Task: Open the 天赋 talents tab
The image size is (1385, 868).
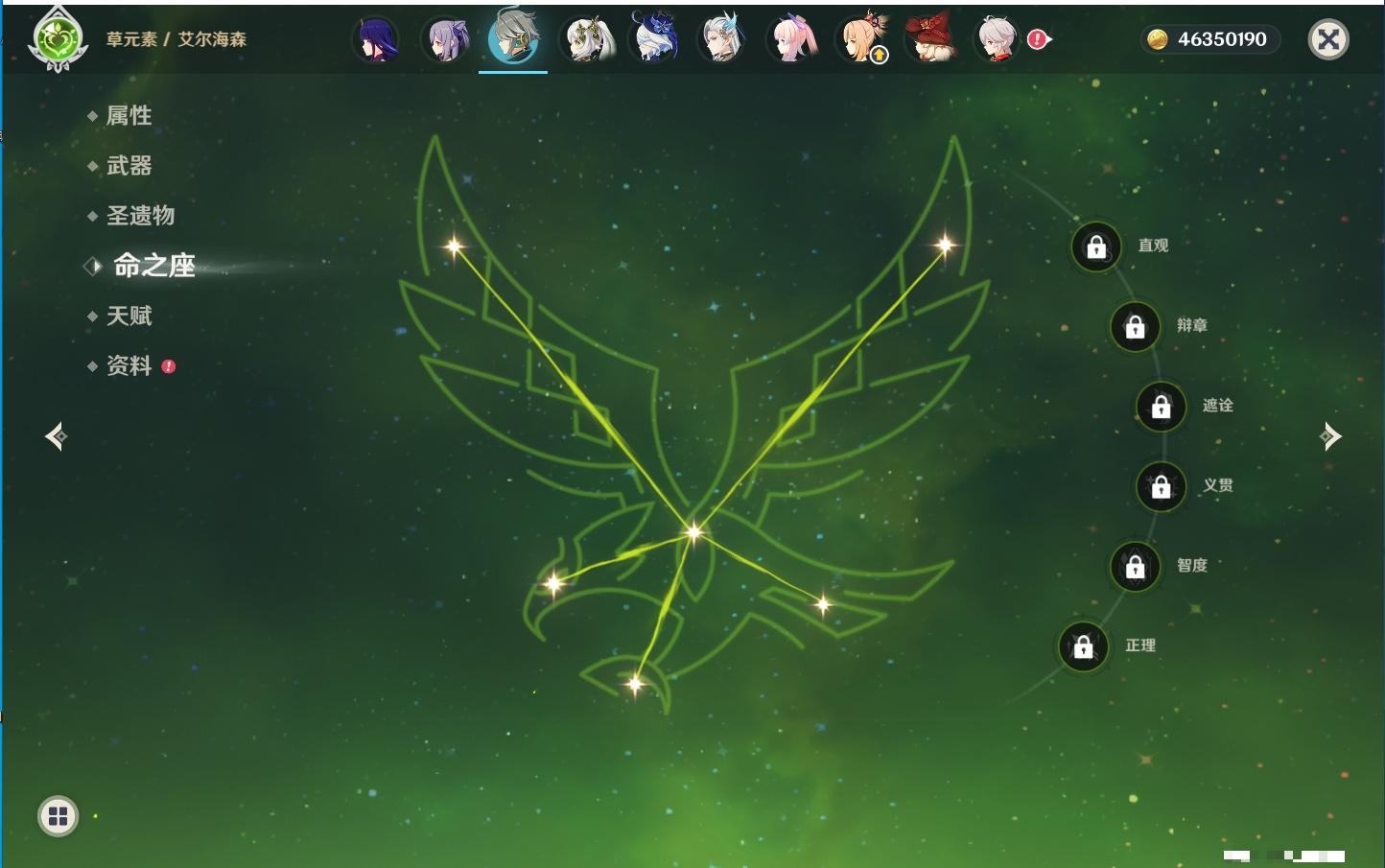Action: click(129, 316)
